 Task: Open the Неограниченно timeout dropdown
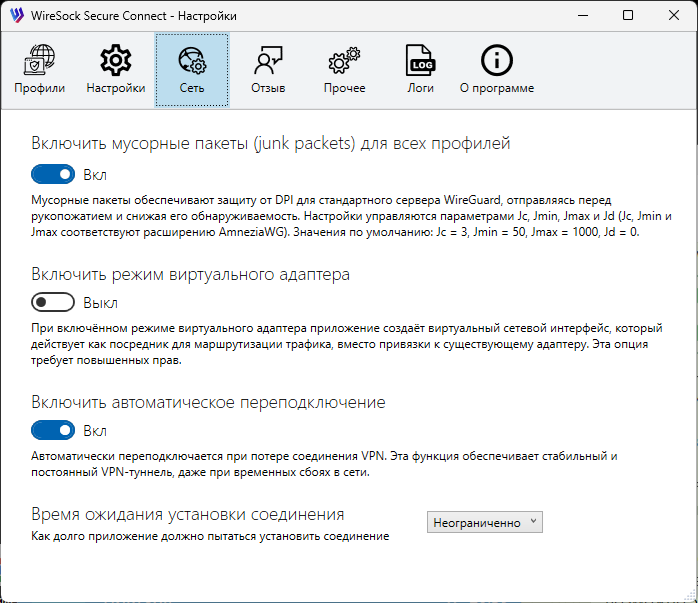coord(485,522)
